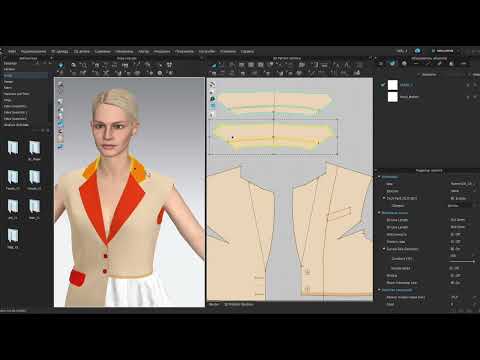Switch to the second tab below the 2D window
Image resolution: width=480 pixels, height=360 pixels.
239,304
